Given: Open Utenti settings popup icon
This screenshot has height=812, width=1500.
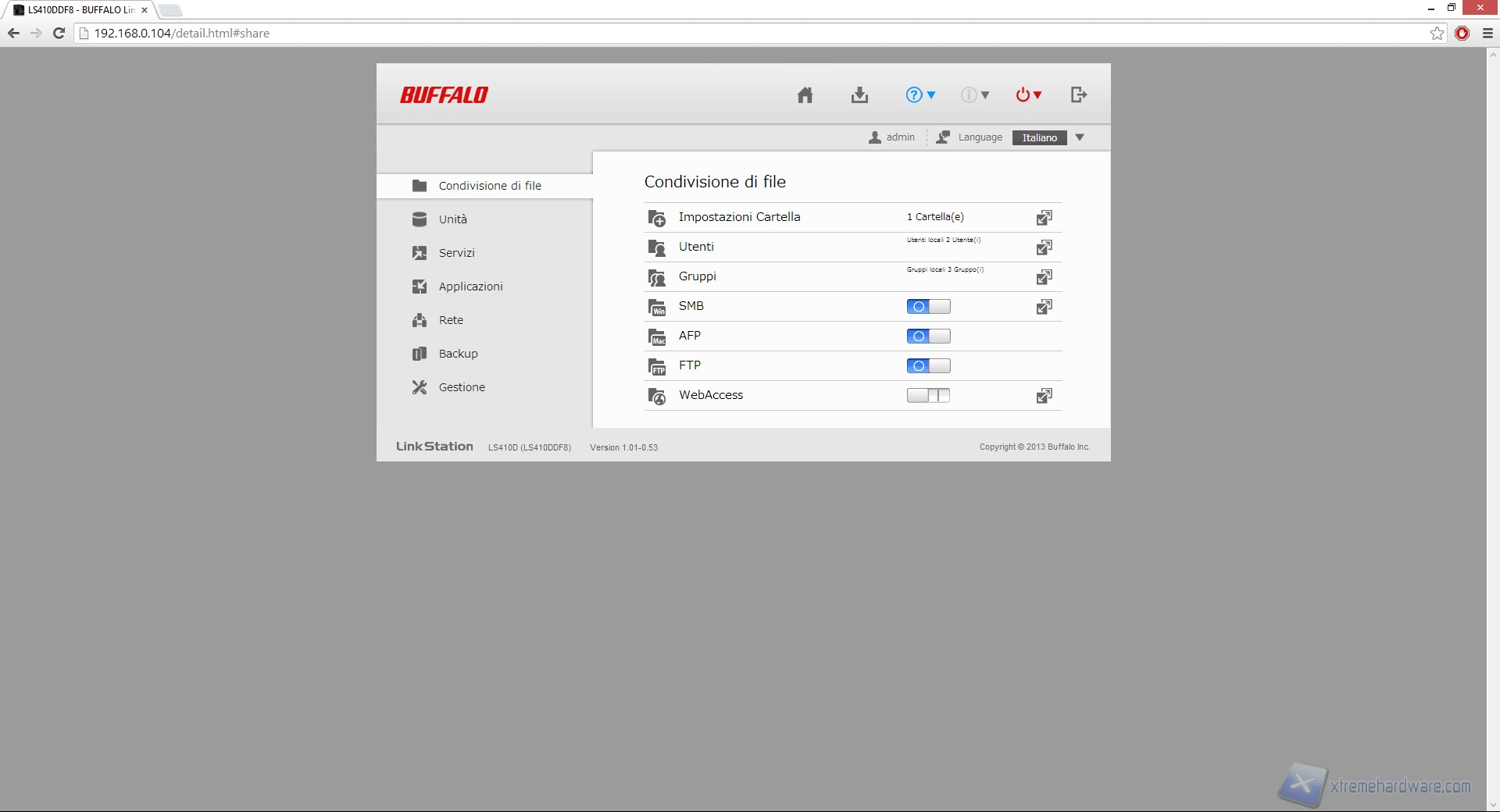Looking at the screenshot, I should click(1044, 248).
